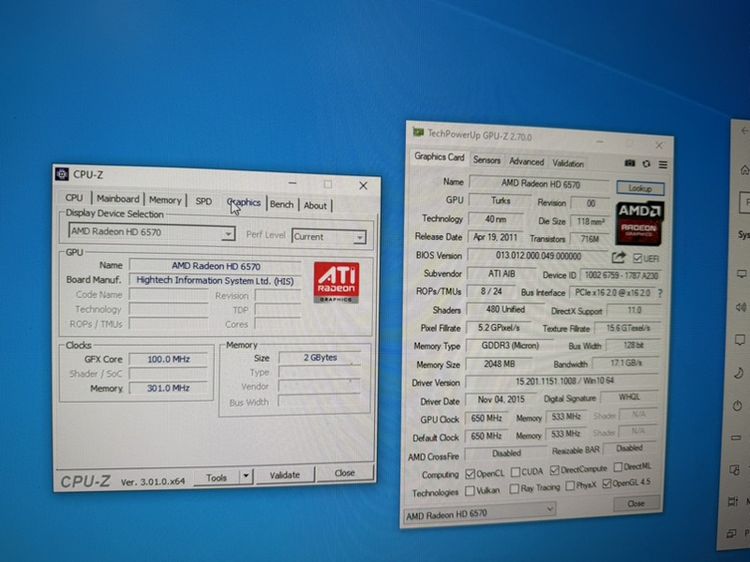Open the Bench tab

(x=282, y=204)
